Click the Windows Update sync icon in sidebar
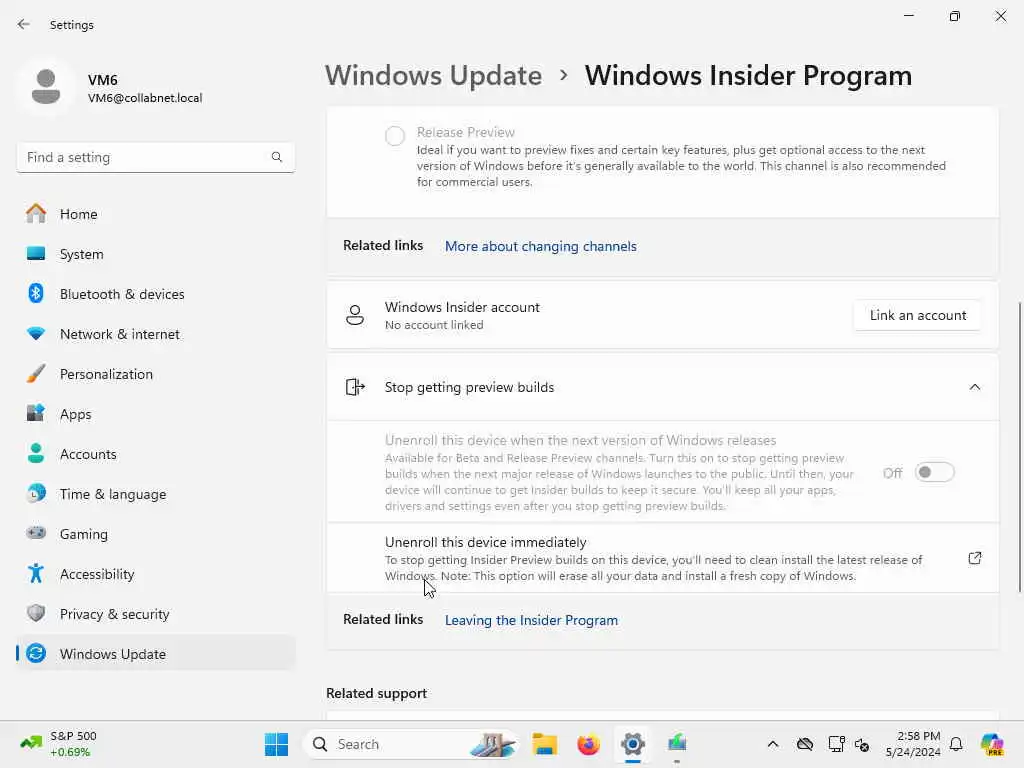This screenshot has width=1024, height=768. click(x=36, y=653)
